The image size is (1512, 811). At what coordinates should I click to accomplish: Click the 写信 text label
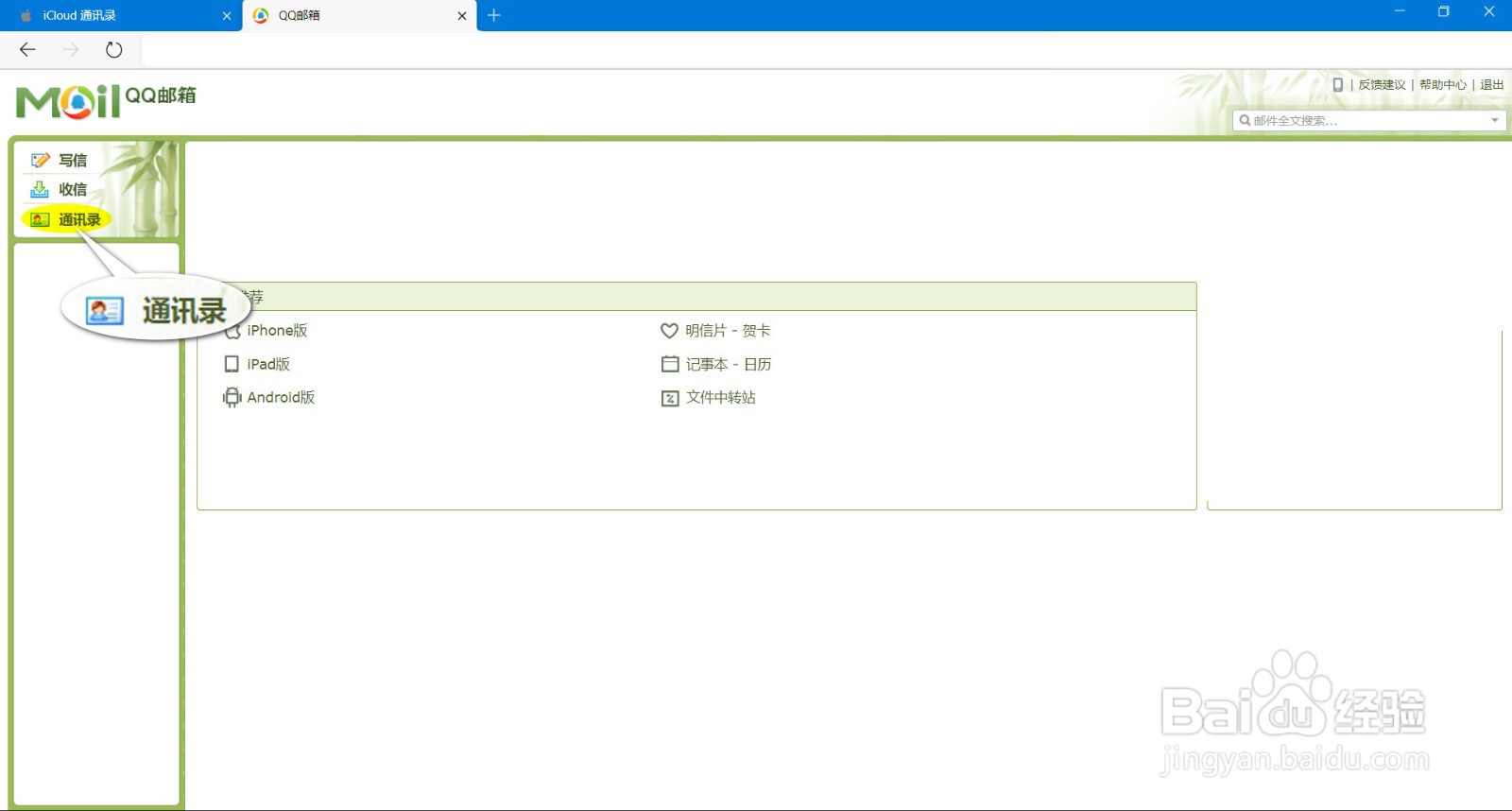tap(73, 160)
